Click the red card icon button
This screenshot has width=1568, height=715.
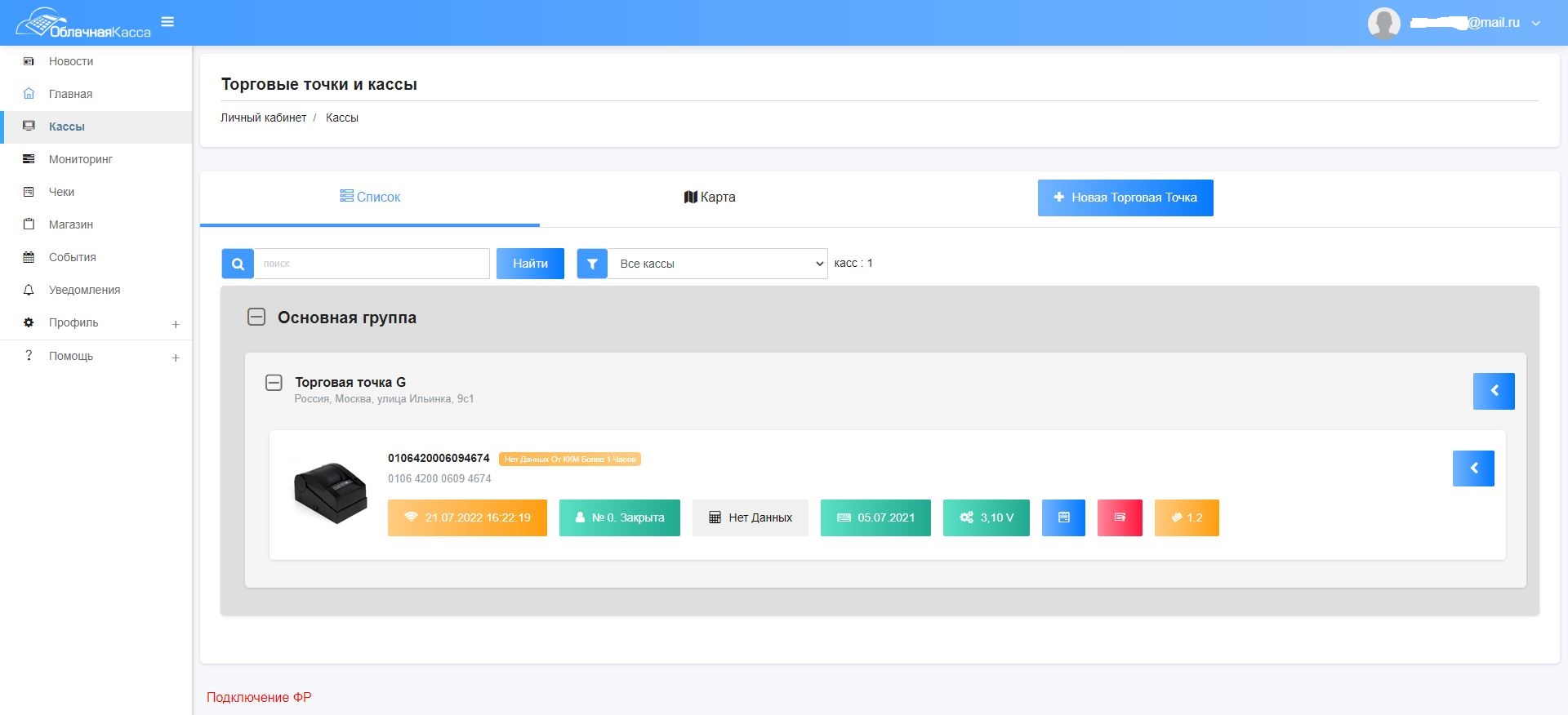click(x=1120, y=517)
